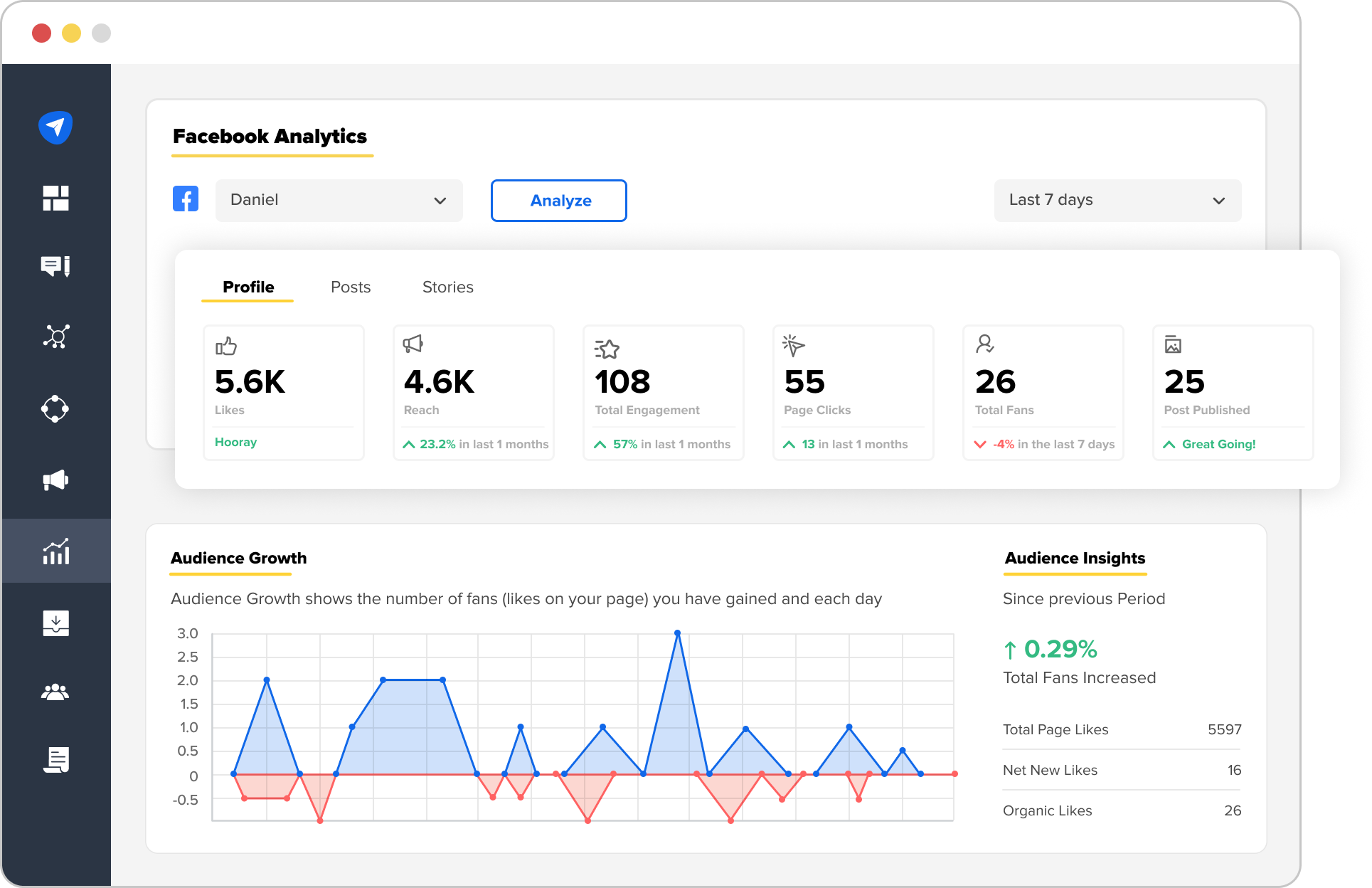Click the social connections network icon

click(56, 337)
